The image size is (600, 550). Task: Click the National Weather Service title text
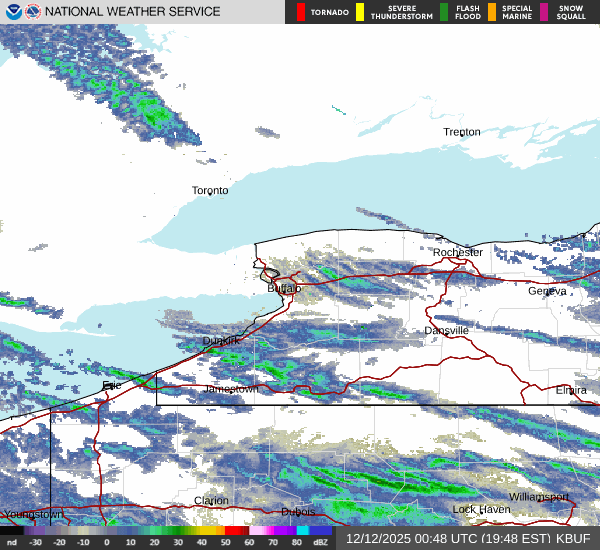click(133, 12)
